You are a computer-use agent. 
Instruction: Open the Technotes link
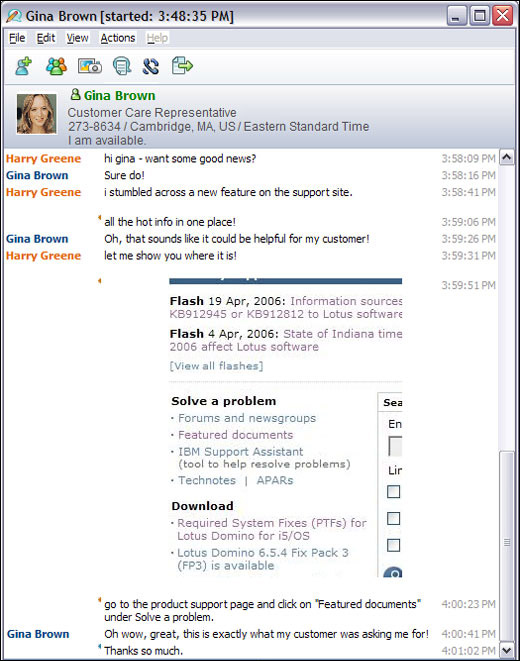click(x=207, y=481)
